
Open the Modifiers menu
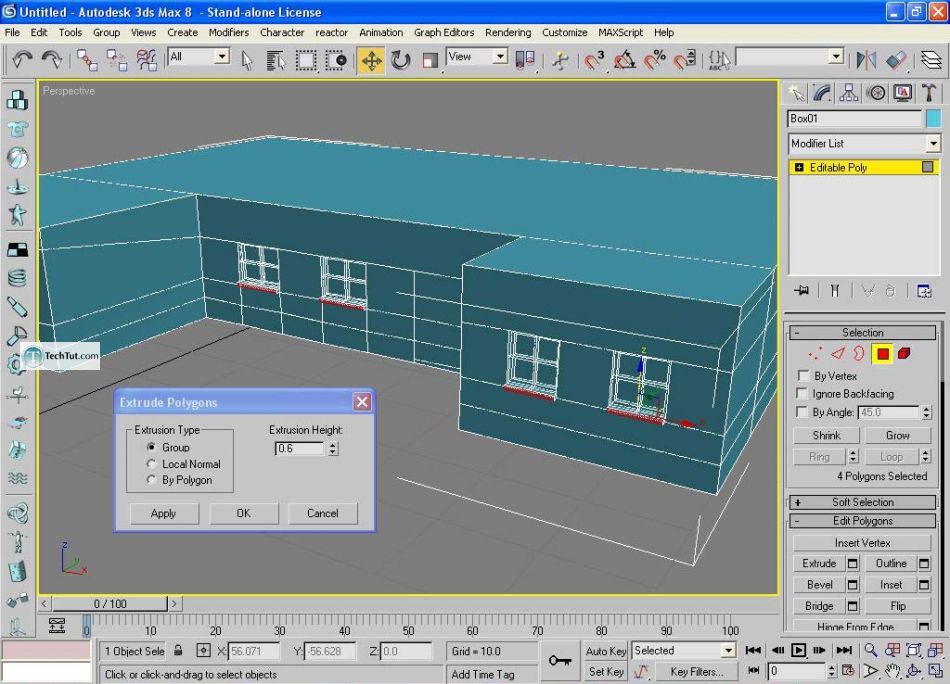(228, 33)
